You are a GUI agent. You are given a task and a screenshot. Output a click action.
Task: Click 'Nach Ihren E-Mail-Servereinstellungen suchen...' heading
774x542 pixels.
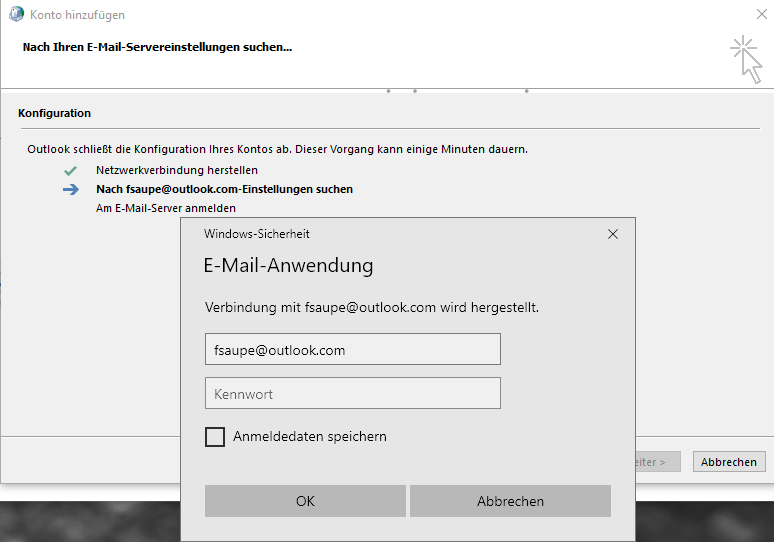pyautogui.click(x=157, y=47)
